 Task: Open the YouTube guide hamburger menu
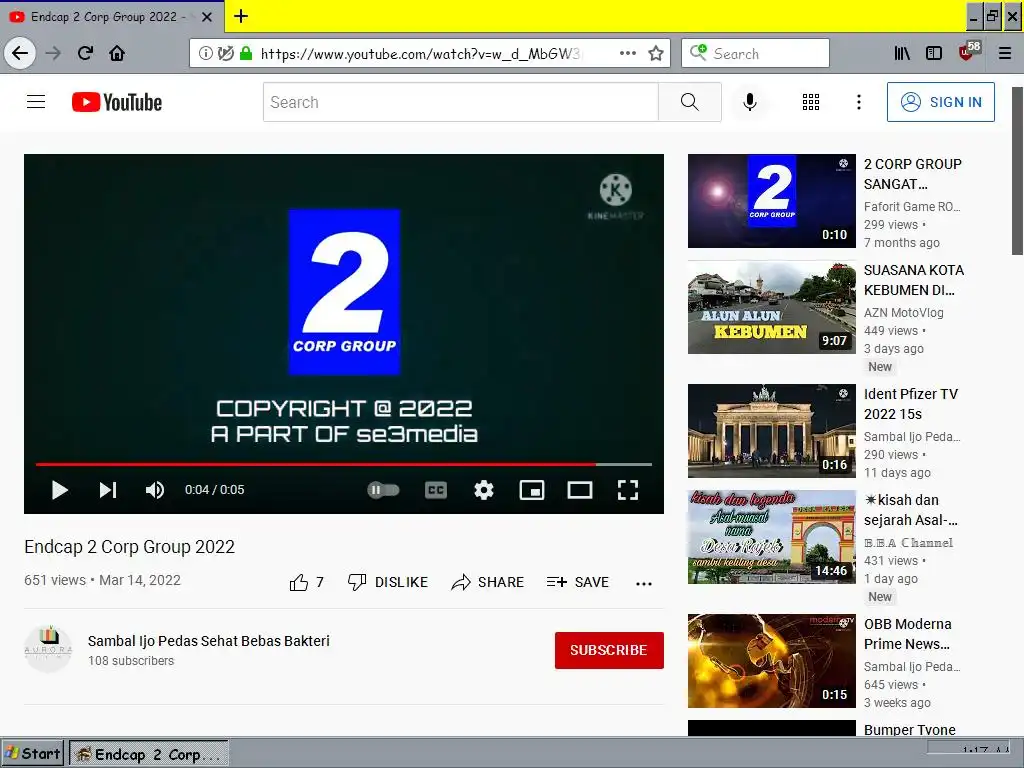(36, 102)
